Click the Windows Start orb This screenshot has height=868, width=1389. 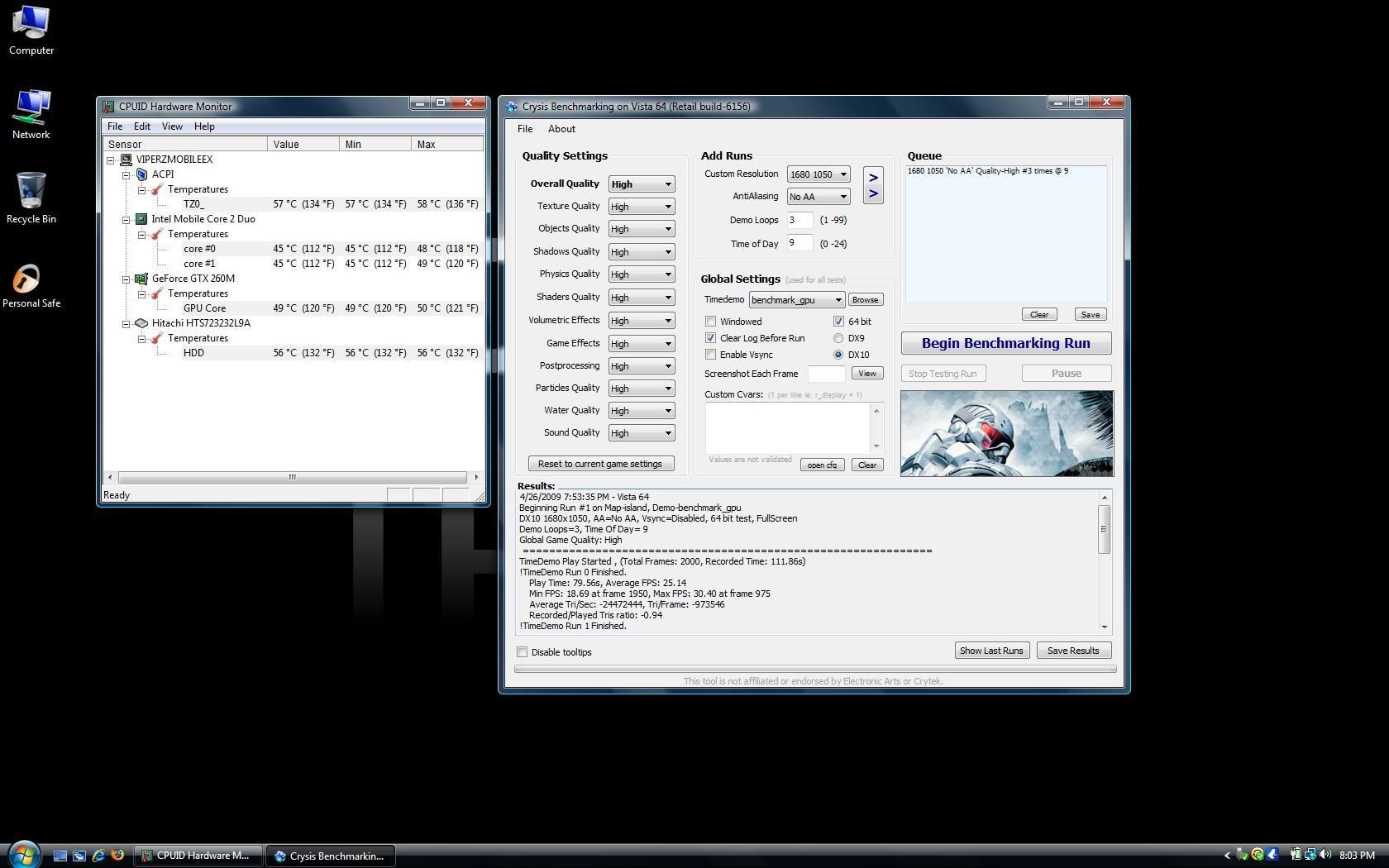point(24,854)
